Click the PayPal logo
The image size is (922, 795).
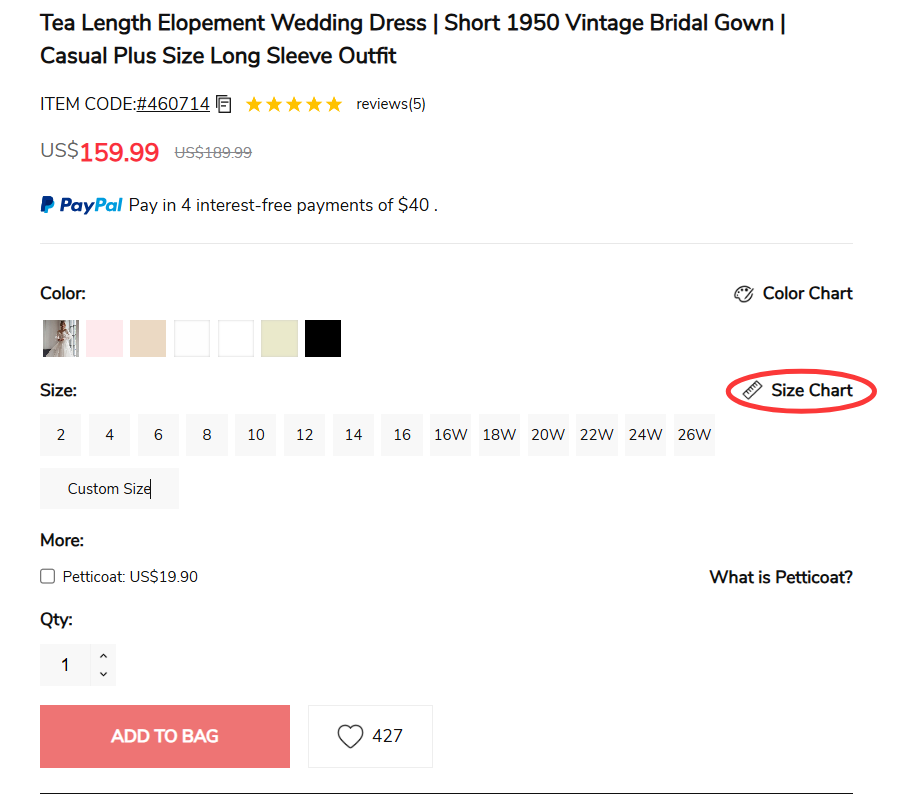[x=82, y=205]
